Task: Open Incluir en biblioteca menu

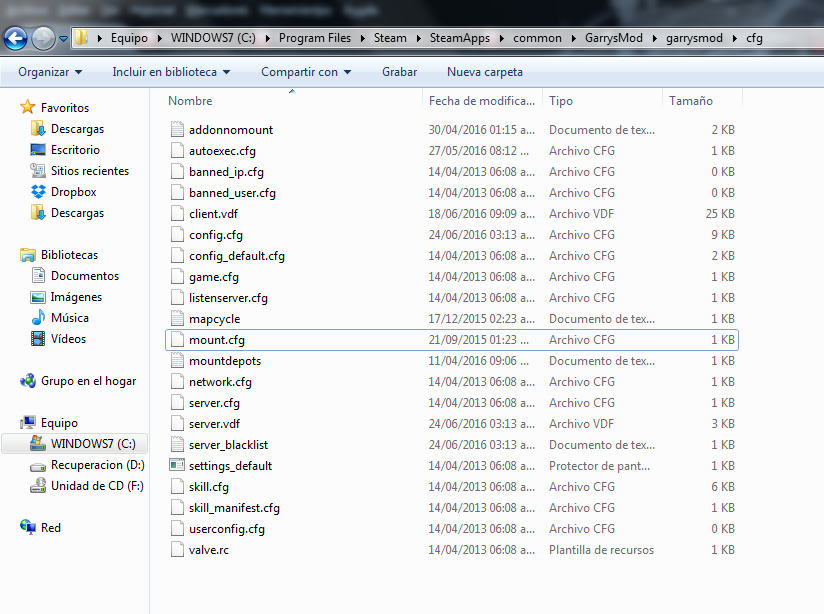Action: pos(171,72)
